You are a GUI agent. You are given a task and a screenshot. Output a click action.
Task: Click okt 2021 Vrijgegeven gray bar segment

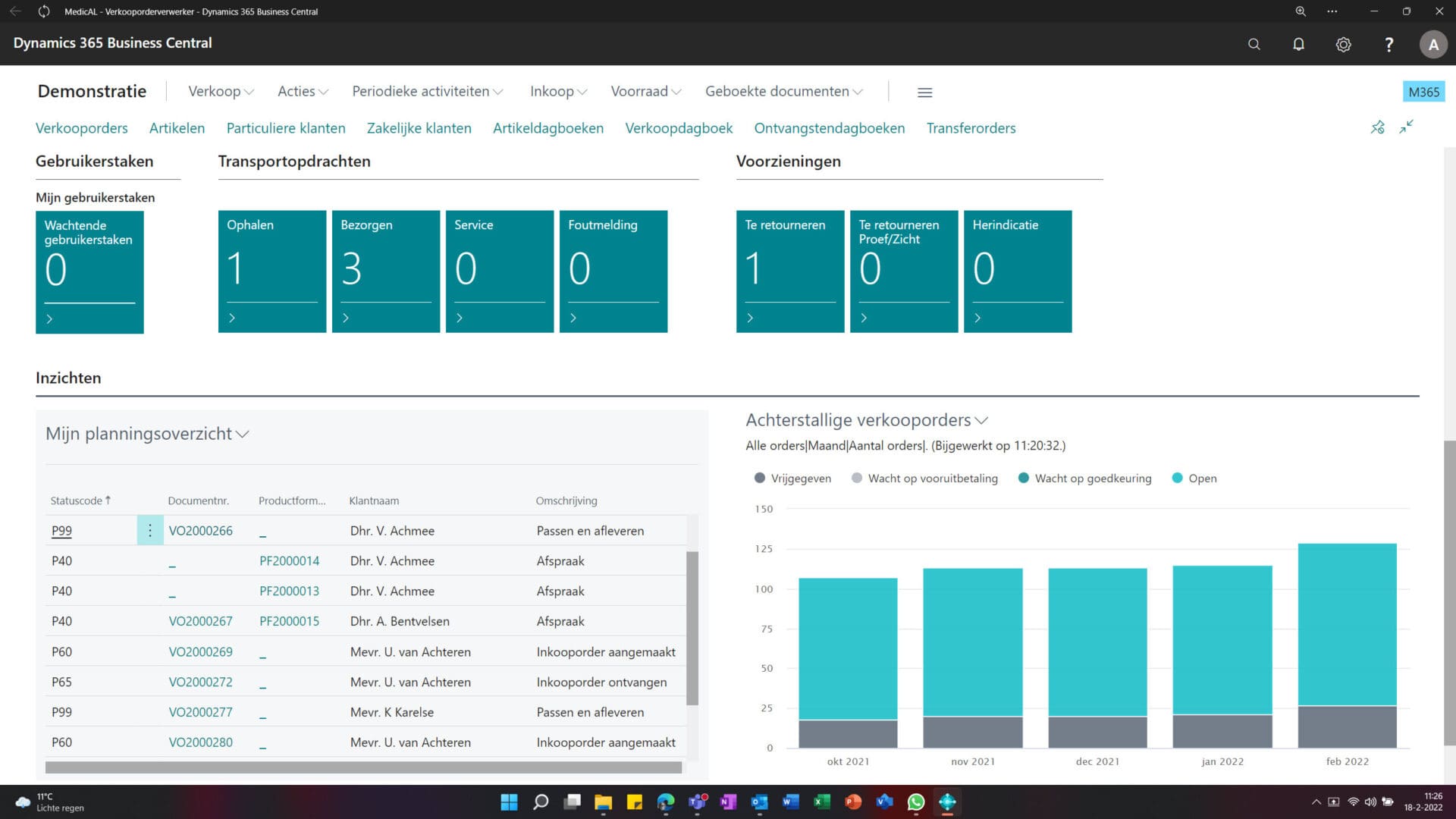coord(848,733)
